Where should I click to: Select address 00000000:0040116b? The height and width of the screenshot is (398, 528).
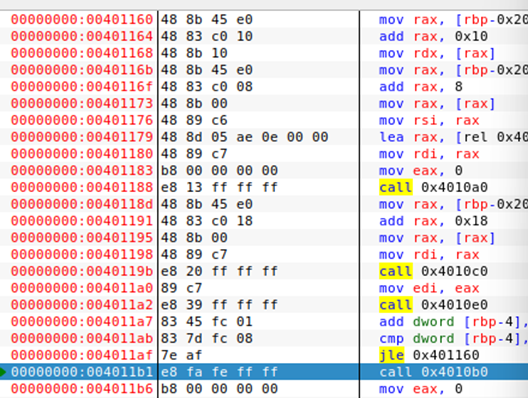(x=82, y=70)
